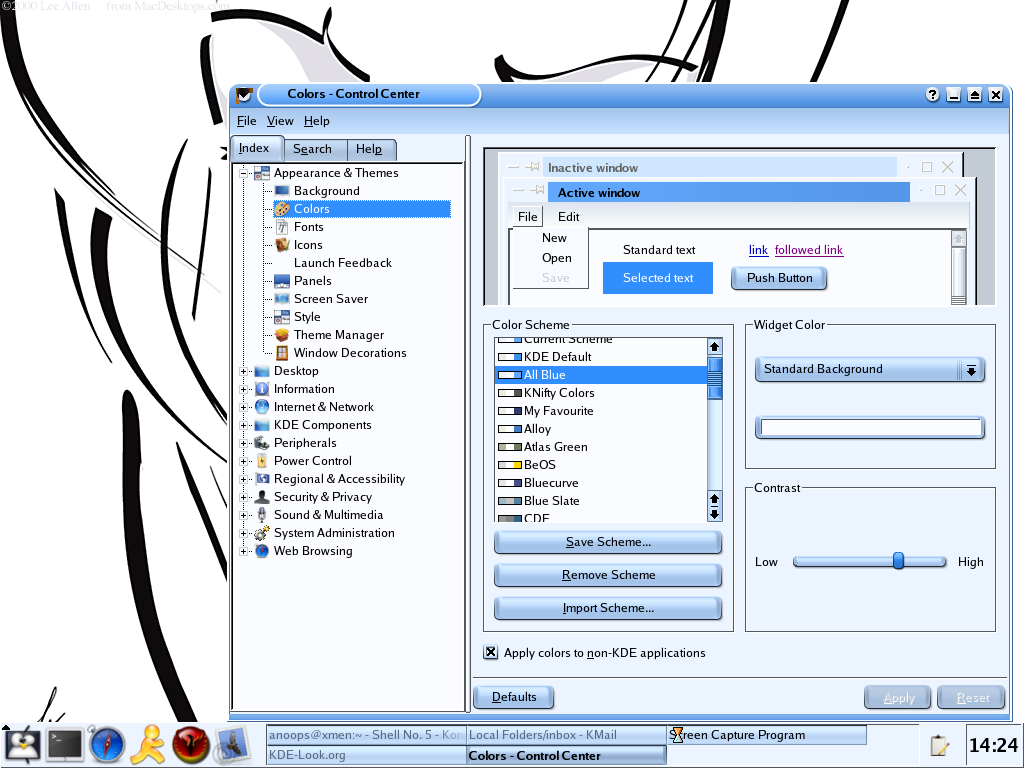Click the Save Scheme... button
Screen dimensions: 1024x768
click(608, 542)
